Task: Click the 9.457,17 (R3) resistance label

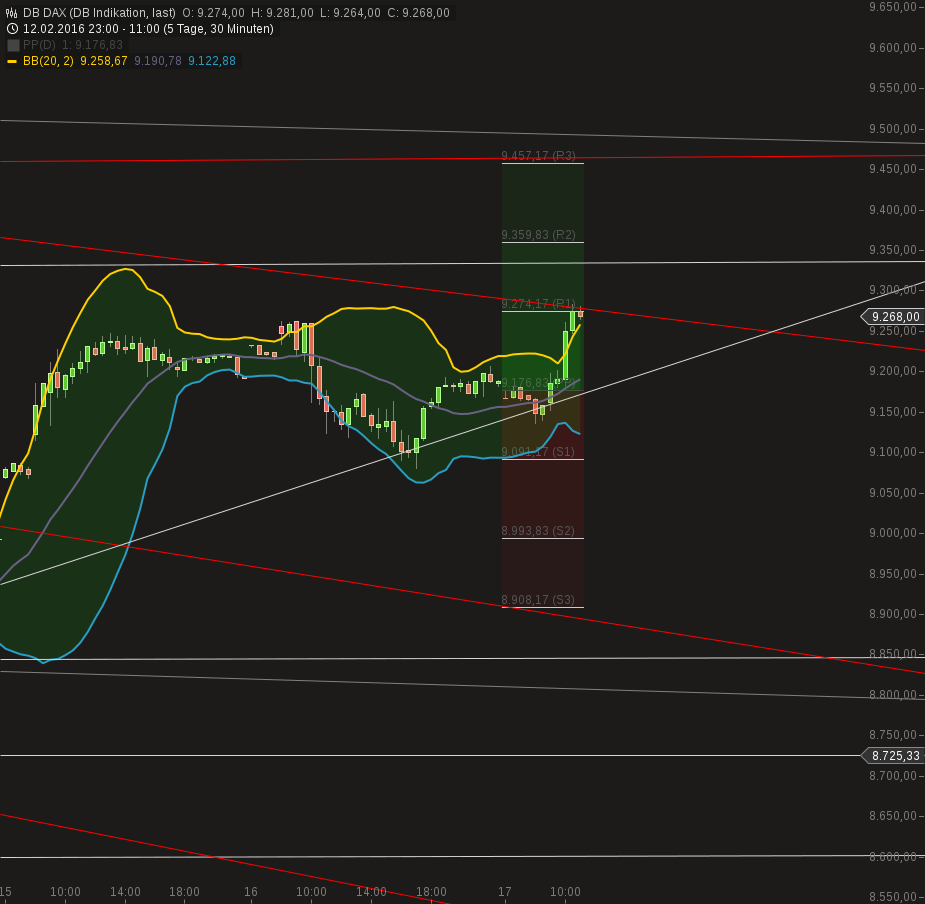Action: (x=537, y=156)
